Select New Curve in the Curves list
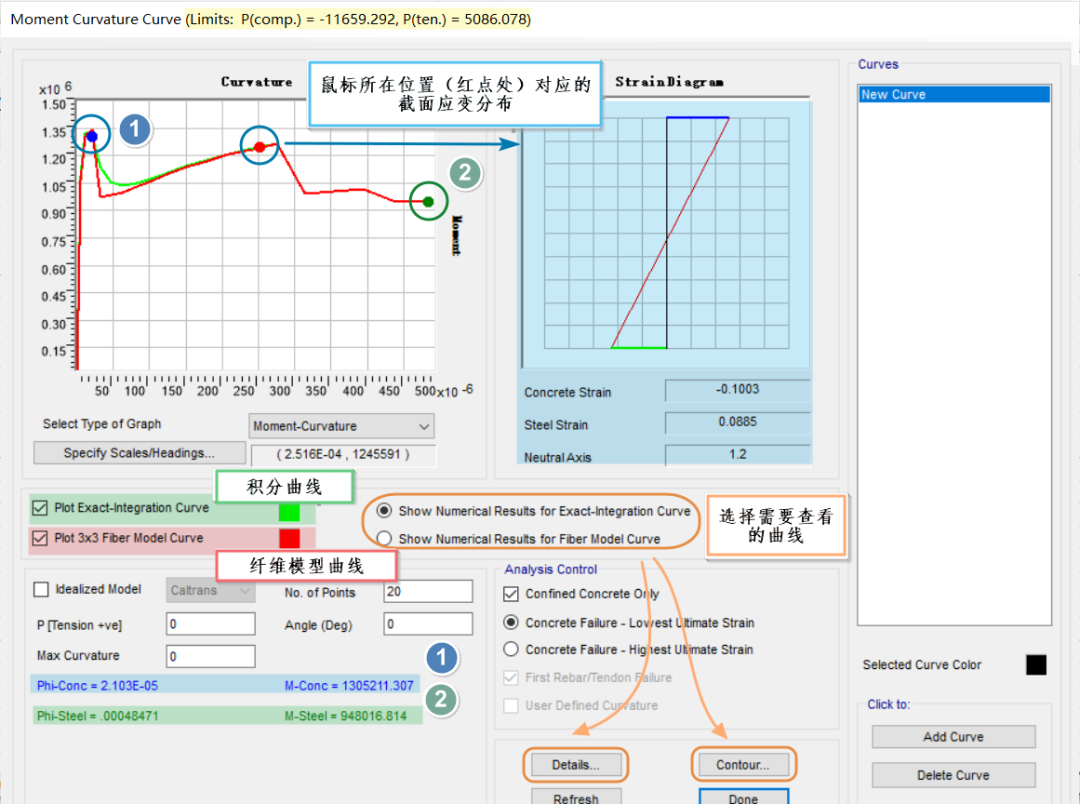1080x804 pixels. (954, 95)
